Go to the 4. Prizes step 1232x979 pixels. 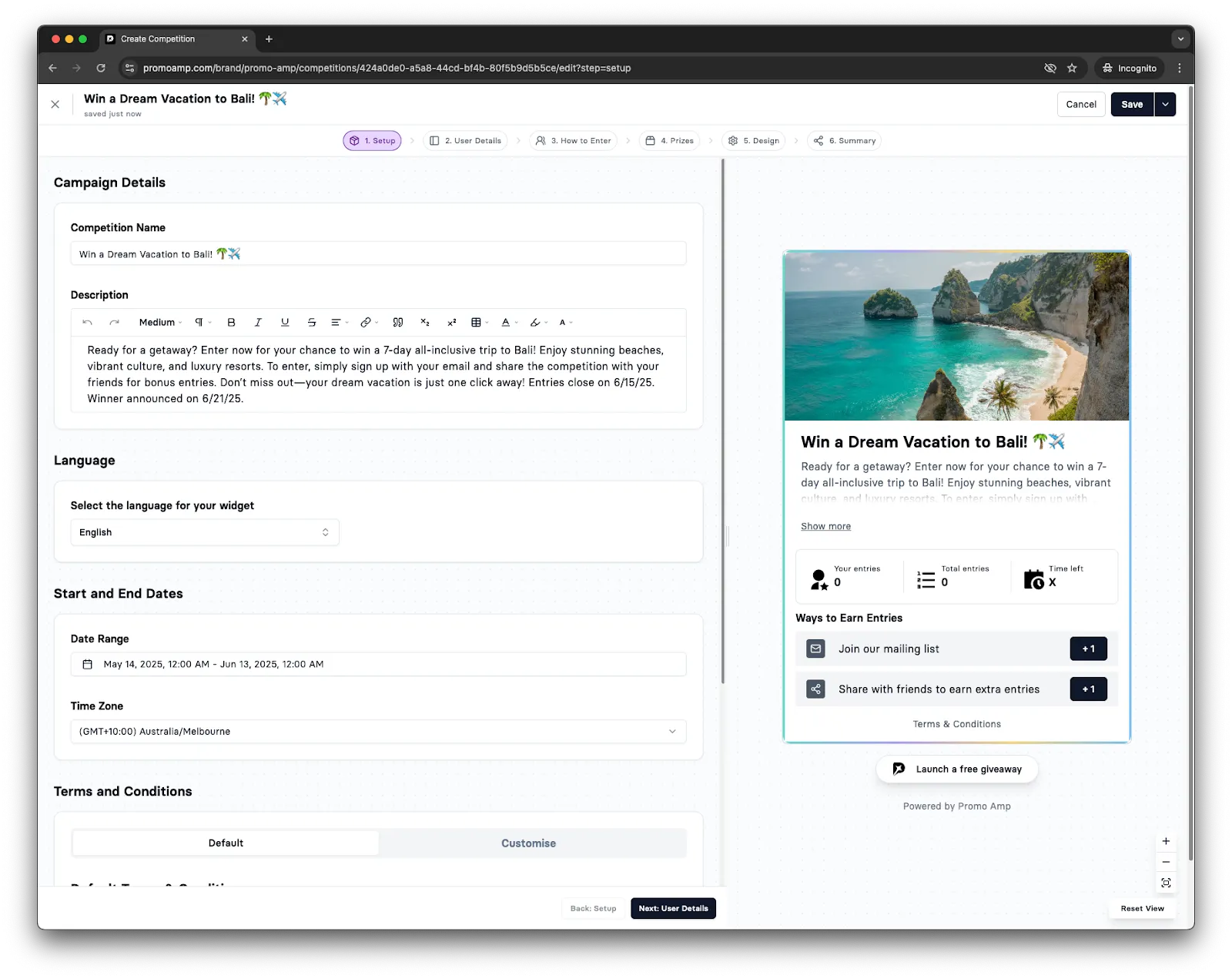pyautogui.click(x=670, y=141)
